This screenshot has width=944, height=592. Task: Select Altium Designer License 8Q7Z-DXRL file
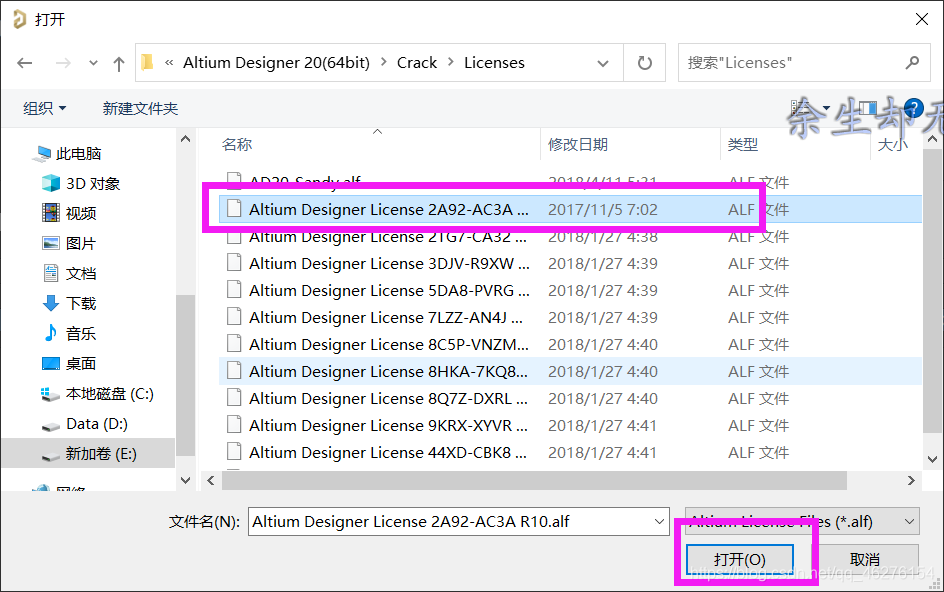pyautogui.click(x=570, y=399)
